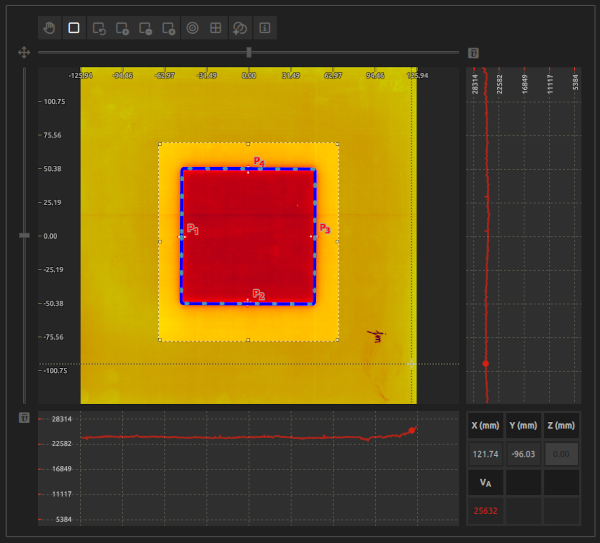Image resolution: width=600 pixels, height=543 pixels.
Task: Click the concentric circles target icon
Action: [x=192, y=28]
